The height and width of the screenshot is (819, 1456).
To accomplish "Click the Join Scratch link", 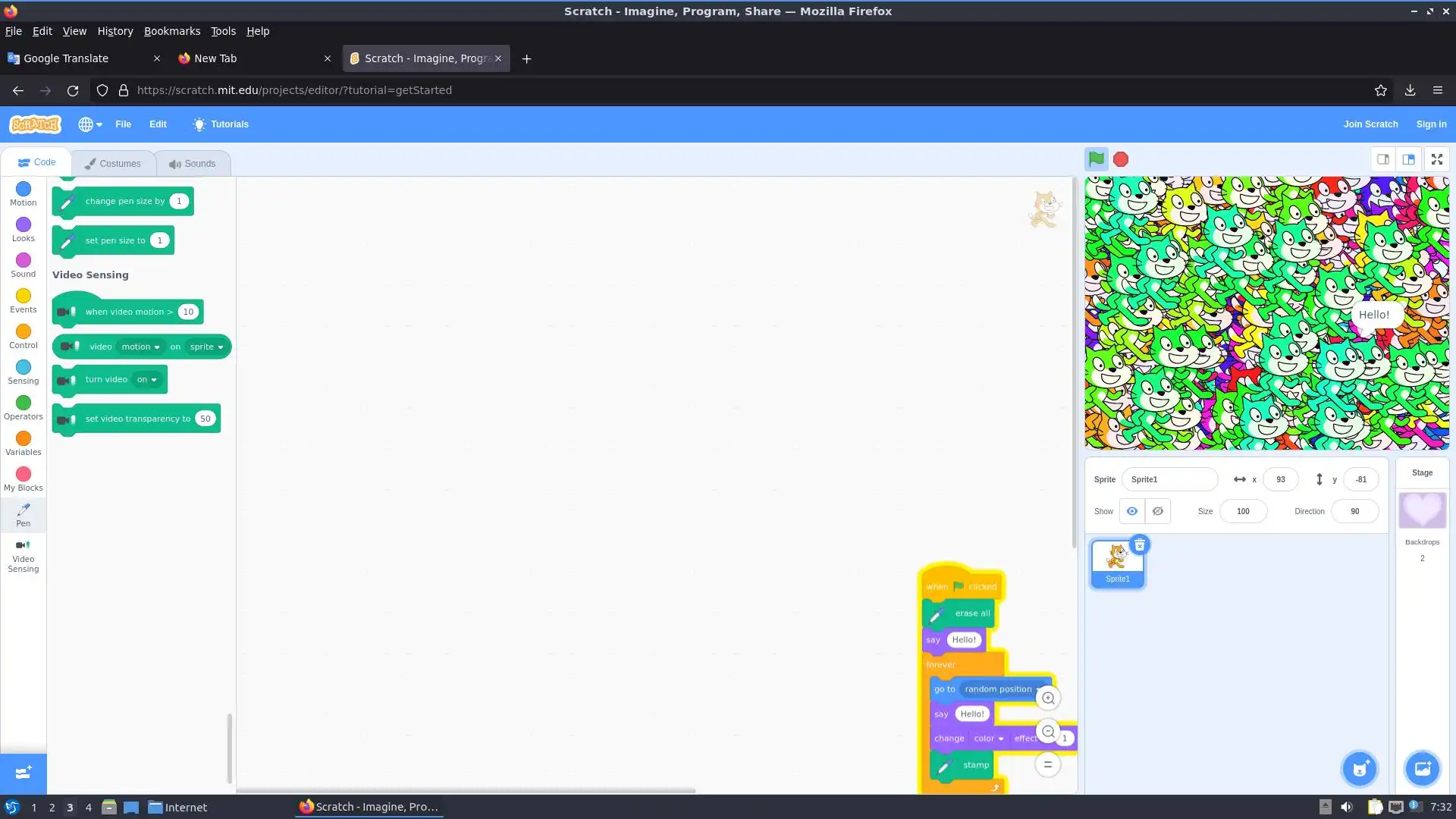I will point(1370,124).
